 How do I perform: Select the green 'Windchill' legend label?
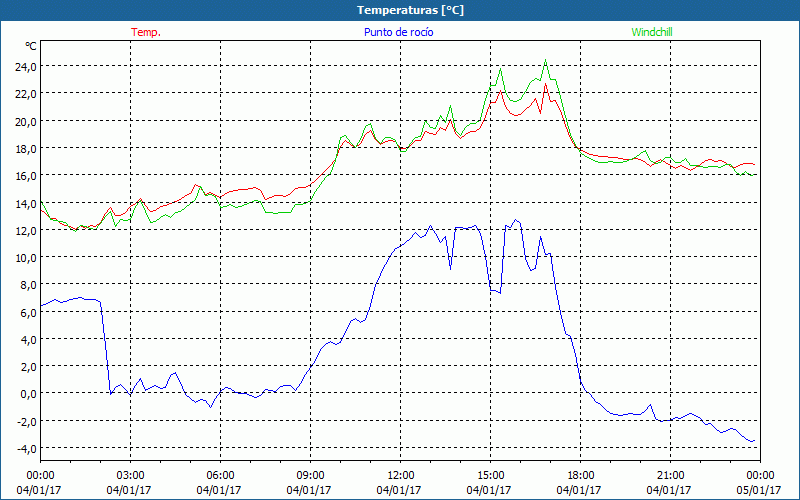pyautogui.click(x=652, y=32)
